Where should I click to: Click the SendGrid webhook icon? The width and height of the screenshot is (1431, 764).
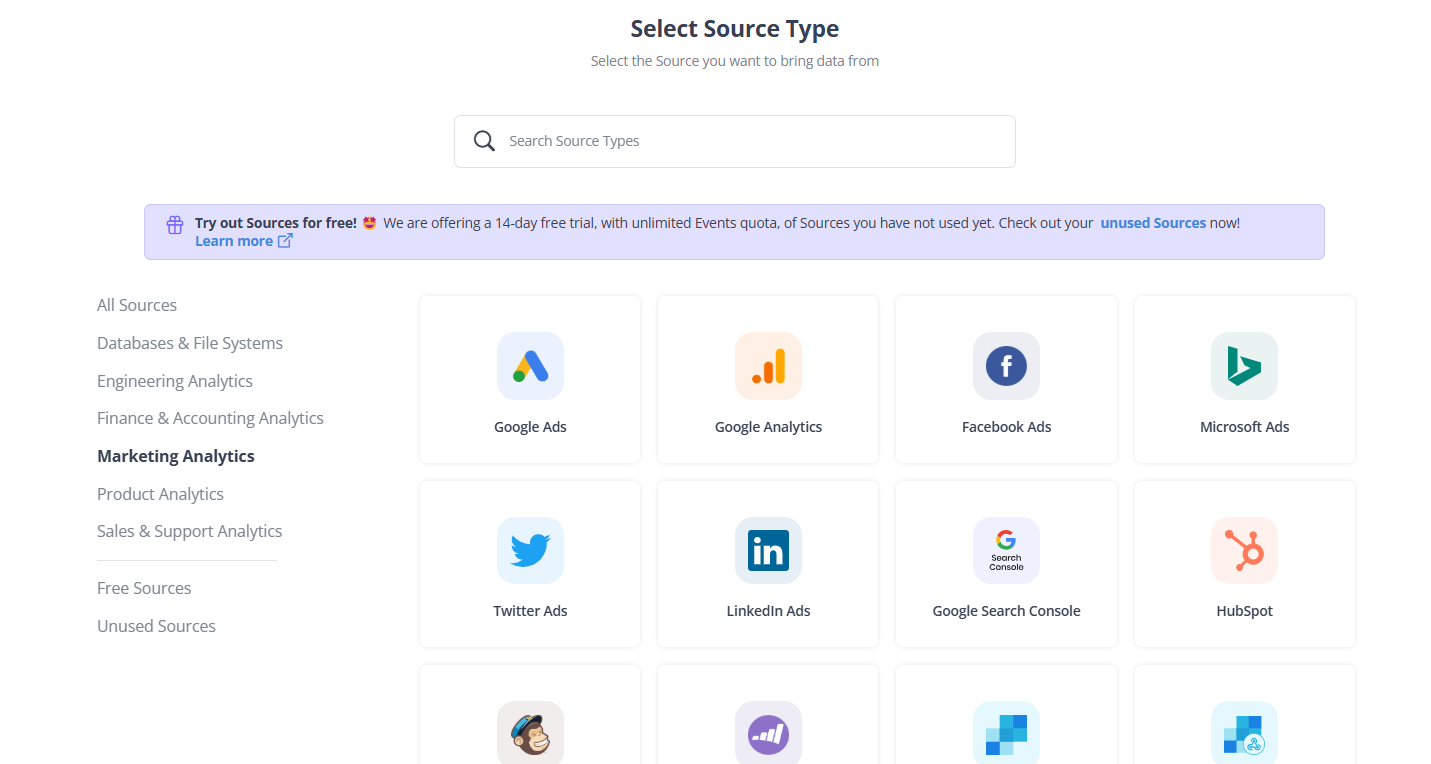[x=1244, y=733]
